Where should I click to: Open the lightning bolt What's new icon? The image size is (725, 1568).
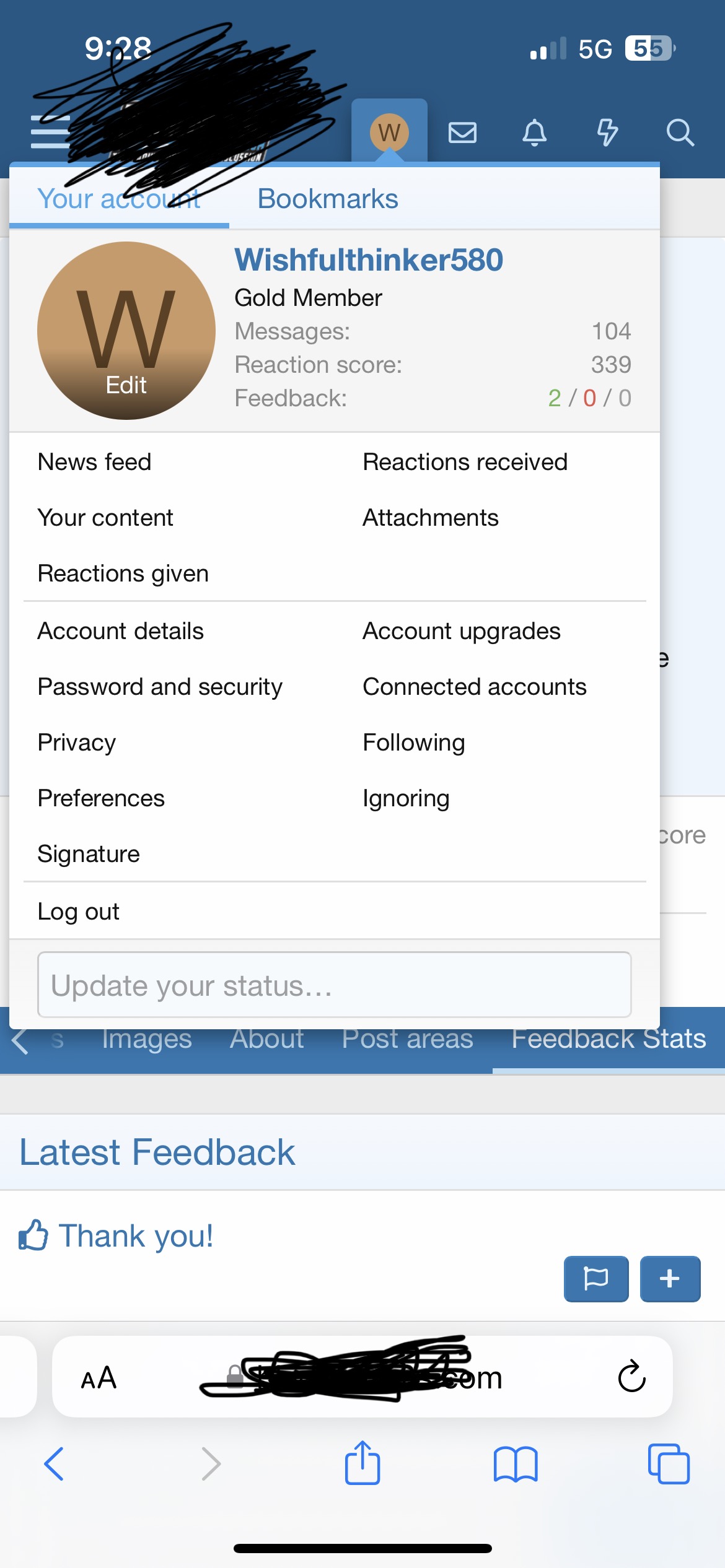pyautogui.click(x=607, y=133)
